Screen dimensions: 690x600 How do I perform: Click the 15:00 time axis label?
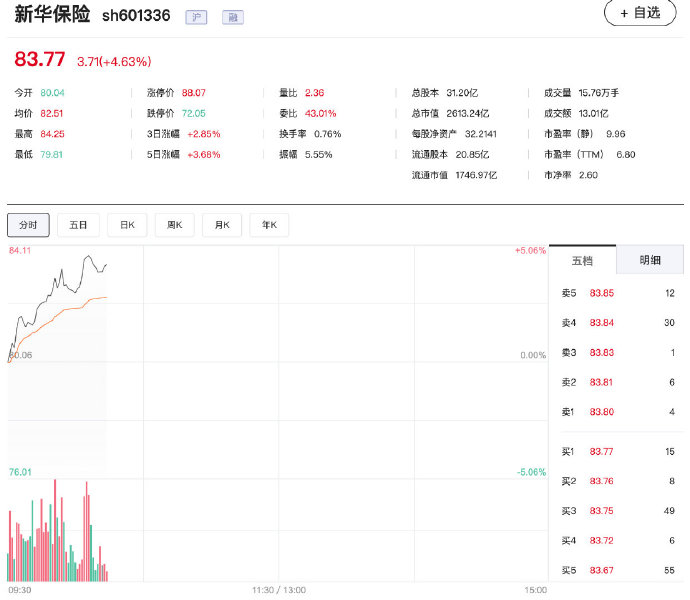pos(536,590)
